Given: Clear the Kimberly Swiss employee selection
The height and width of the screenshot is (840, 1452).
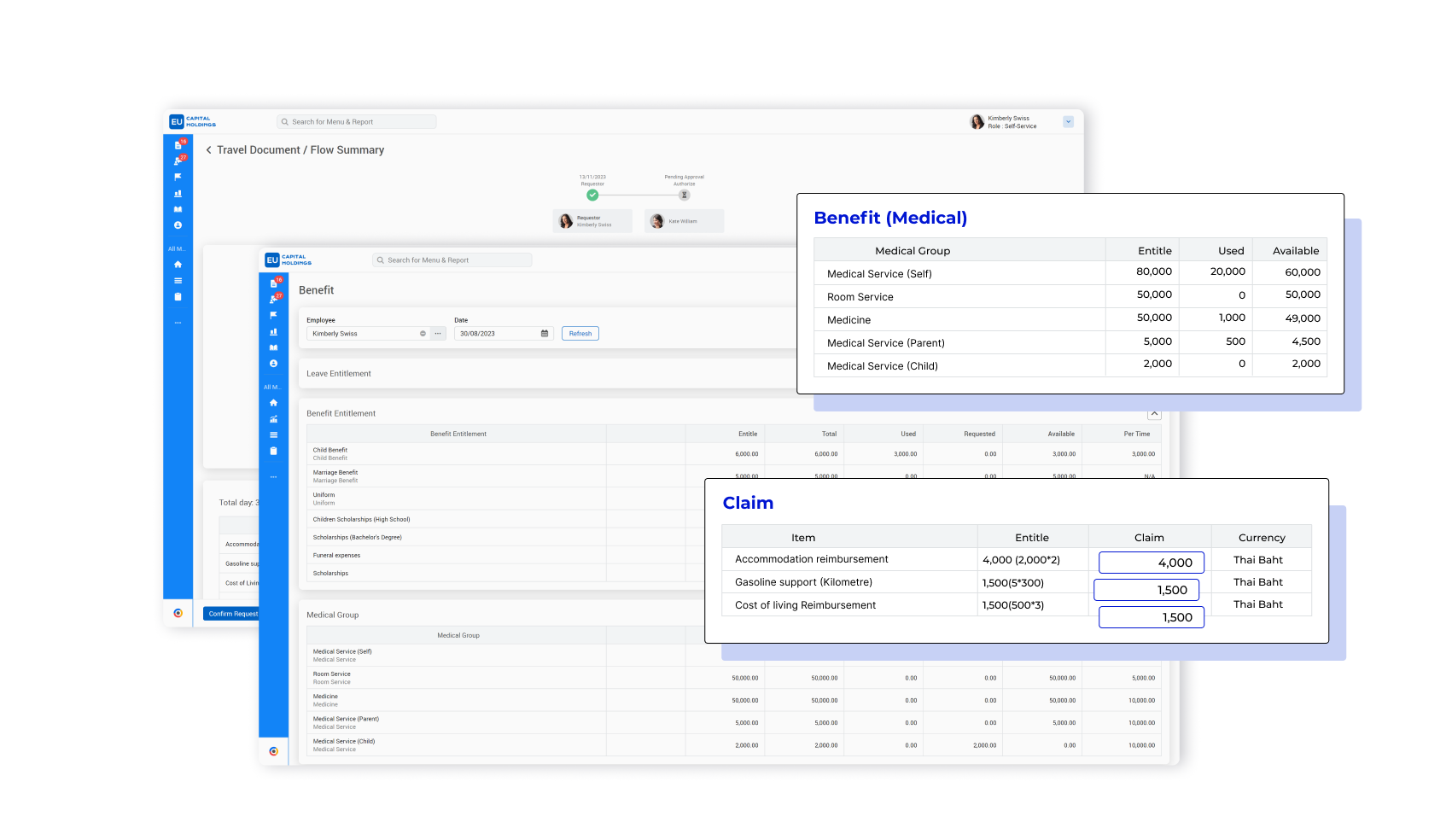Looking at the screenshot, I should point(423,334).
